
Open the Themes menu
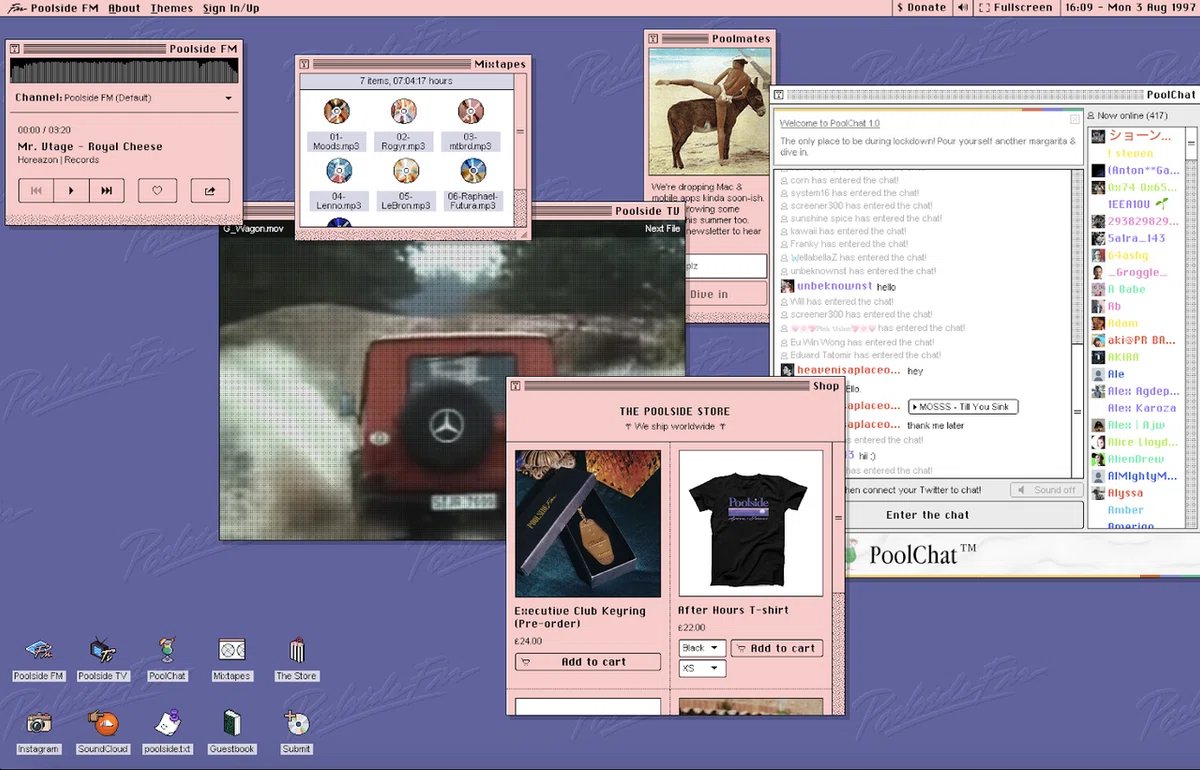[171, 8]
